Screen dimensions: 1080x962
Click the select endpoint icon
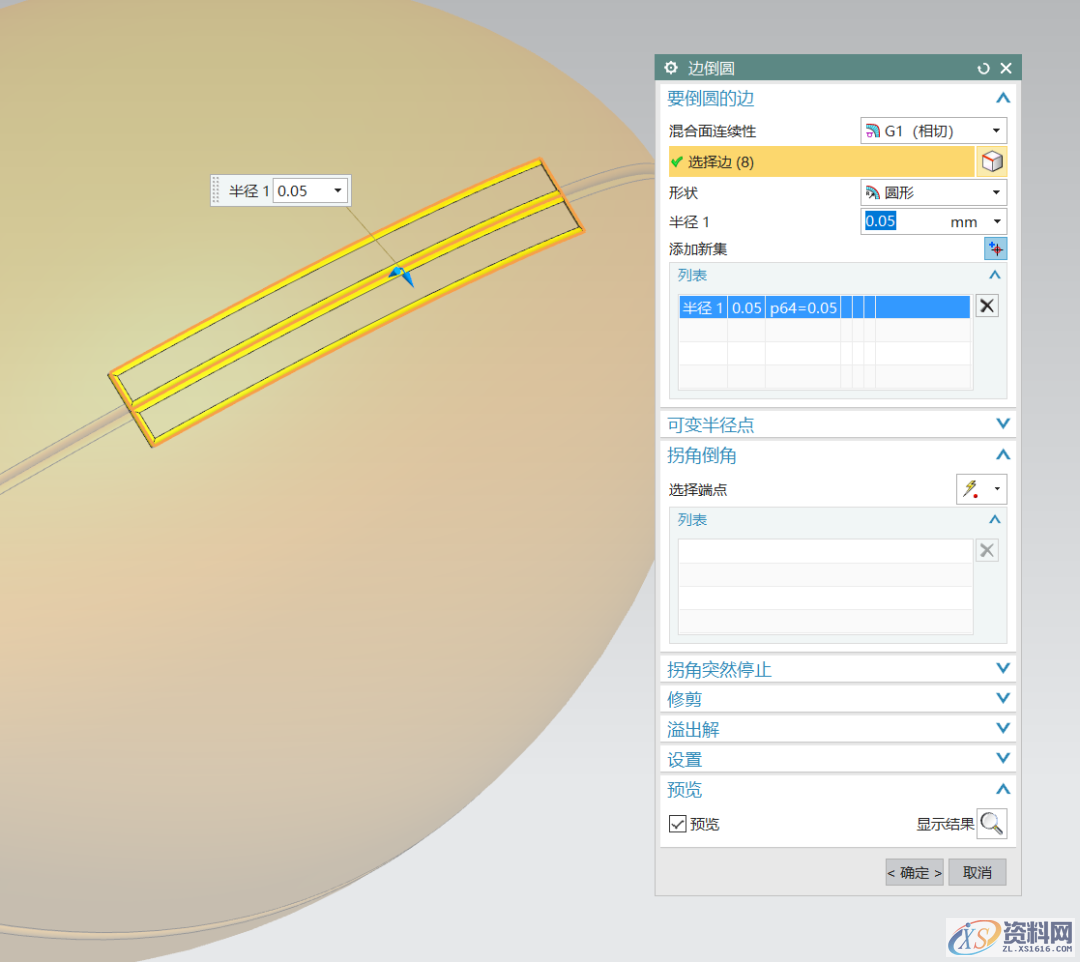tap(971, 489)
